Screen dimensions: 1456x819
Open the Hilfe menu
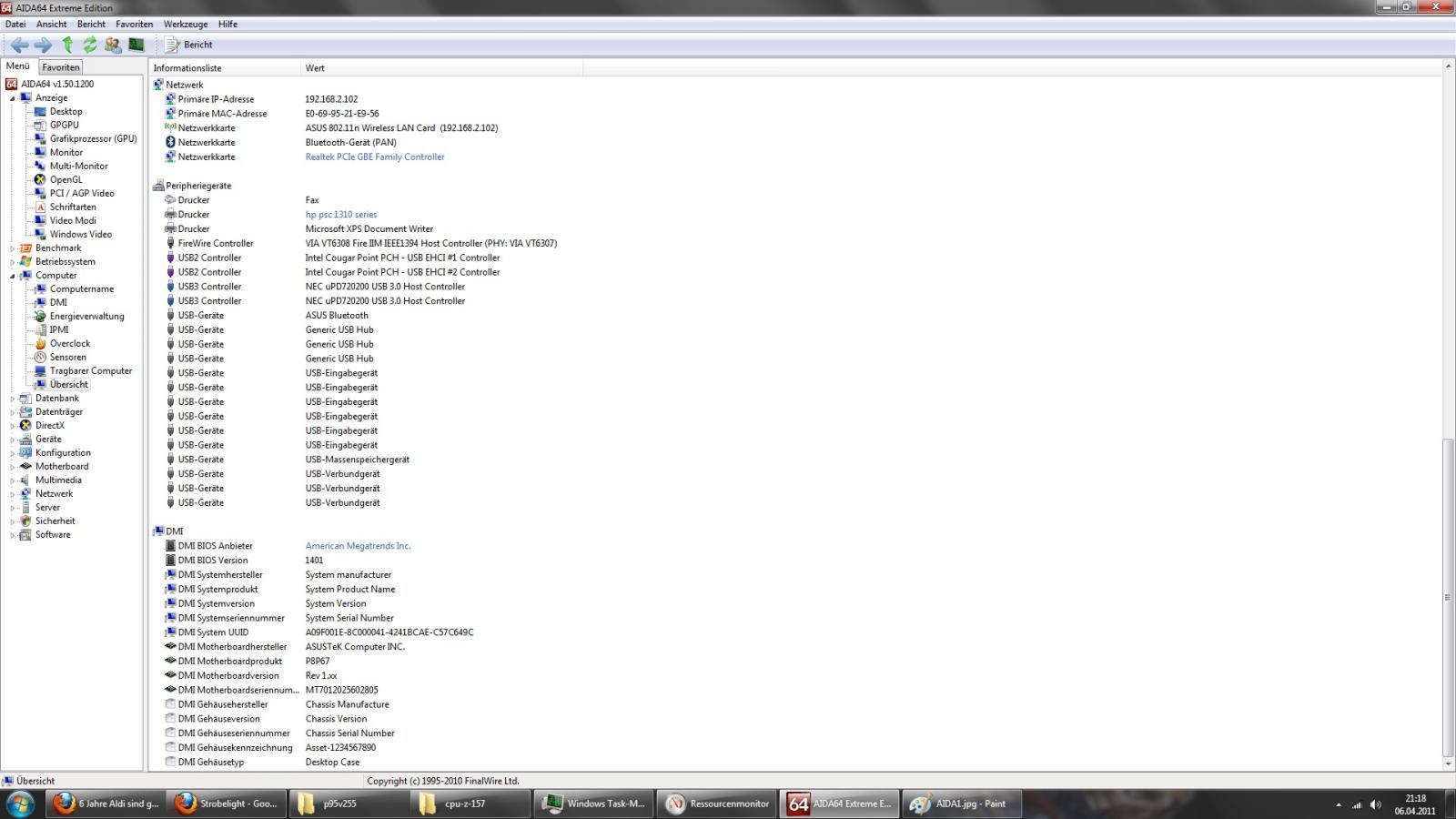[227, 25]
